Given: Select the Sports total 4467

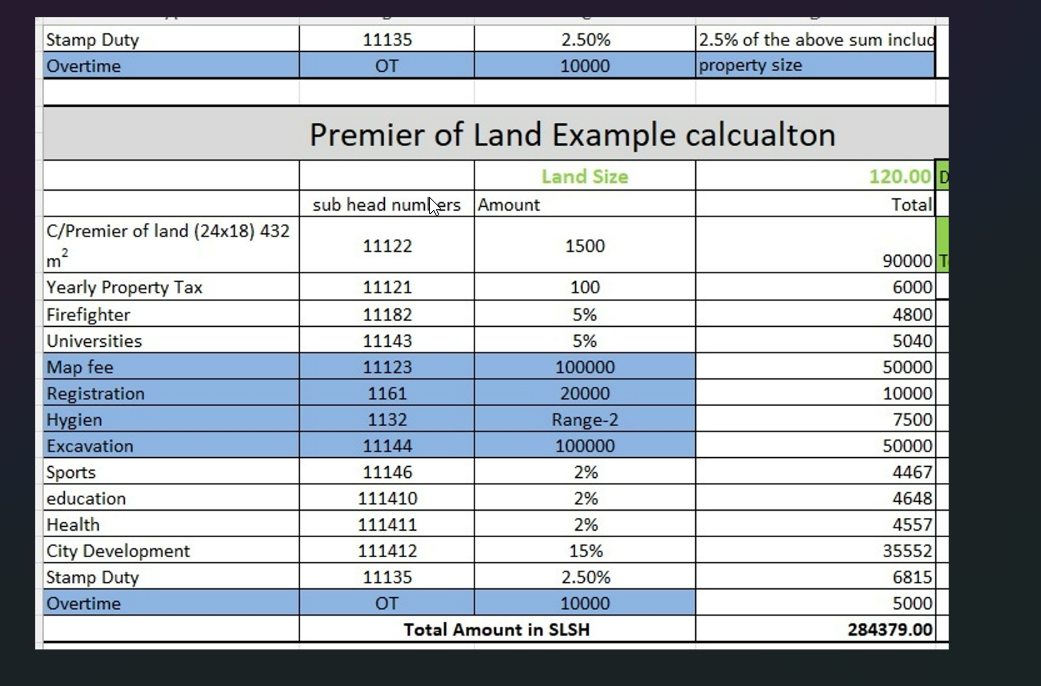Looking at the screenshot, I should click(x=815, y=472).
